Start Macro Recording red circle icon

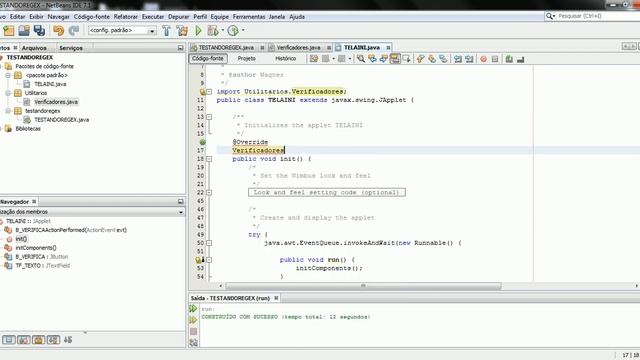click(483, 59)
